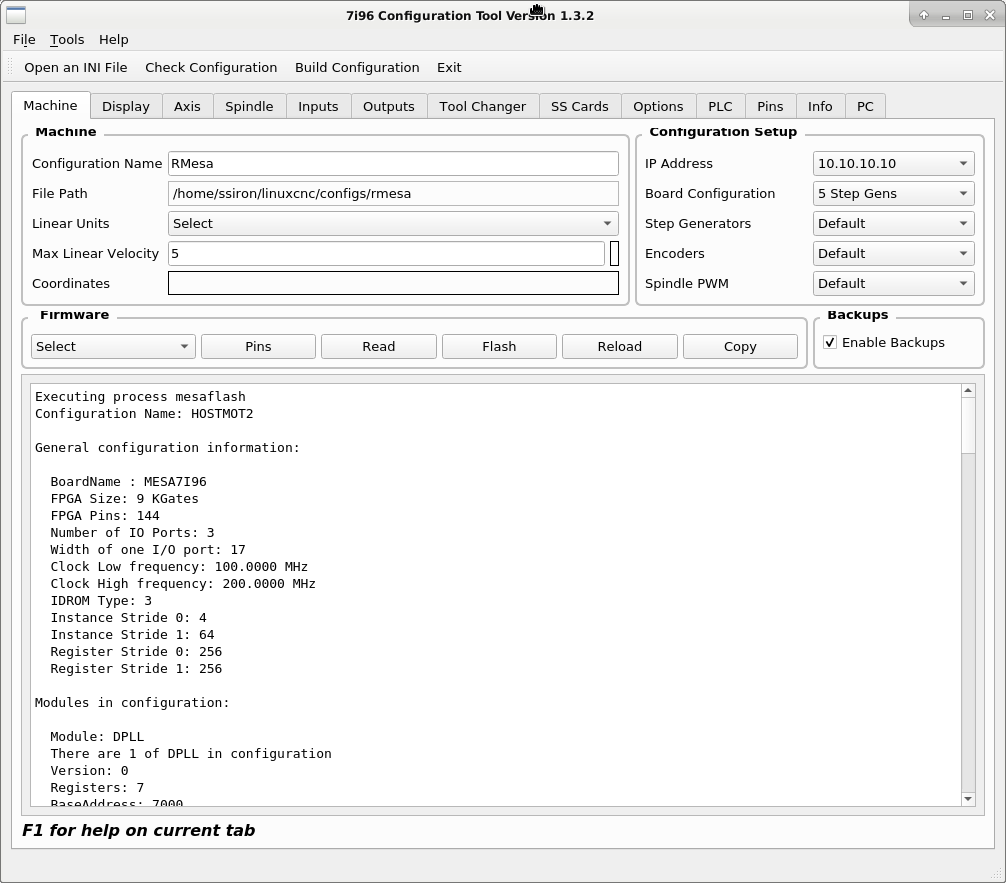Click the log scroll down arrow

tap(968, 799)
